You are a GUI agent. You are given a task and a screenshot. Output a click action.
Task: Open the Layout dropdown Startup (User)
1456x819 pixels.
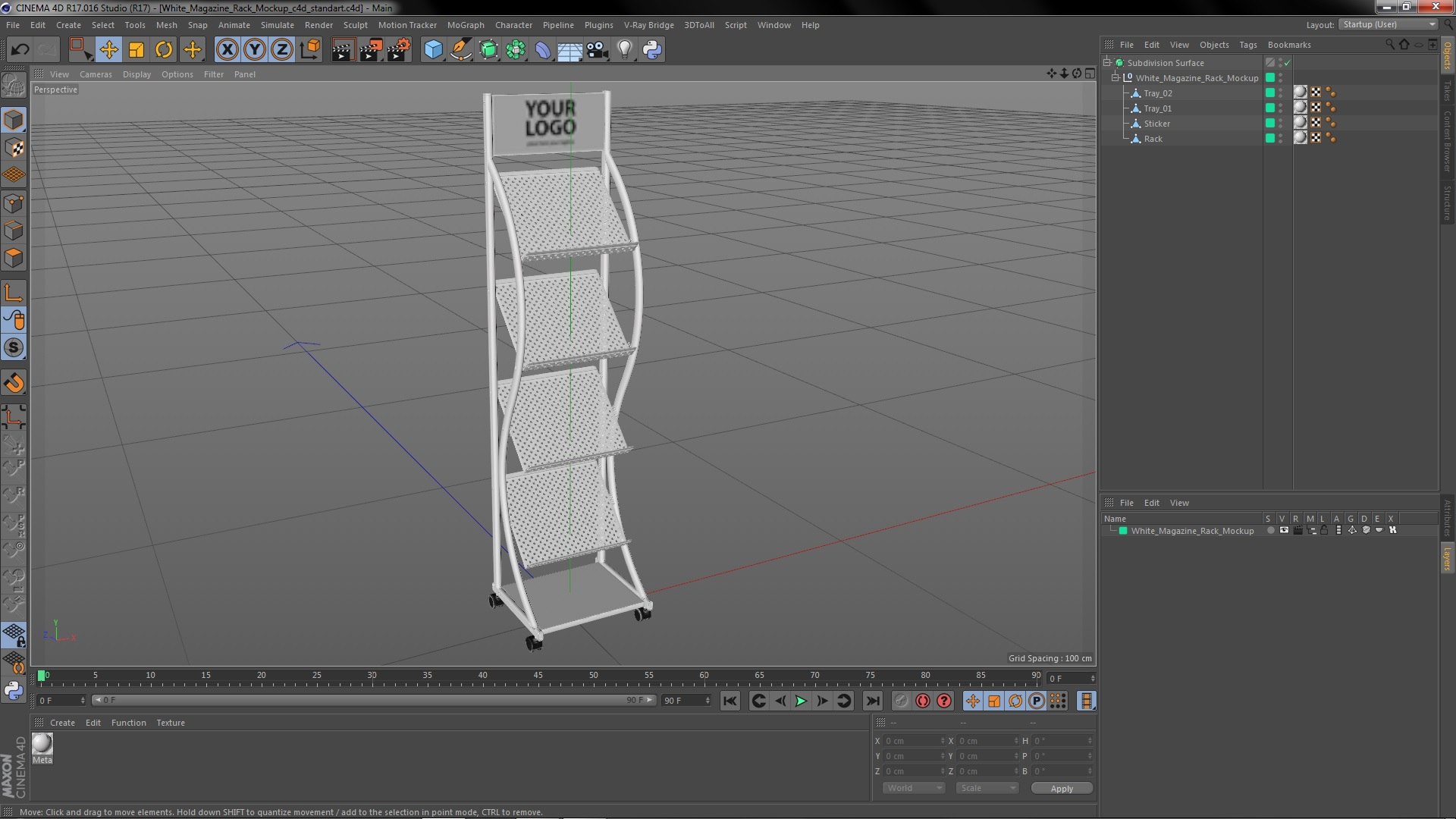click(1388, 25)
